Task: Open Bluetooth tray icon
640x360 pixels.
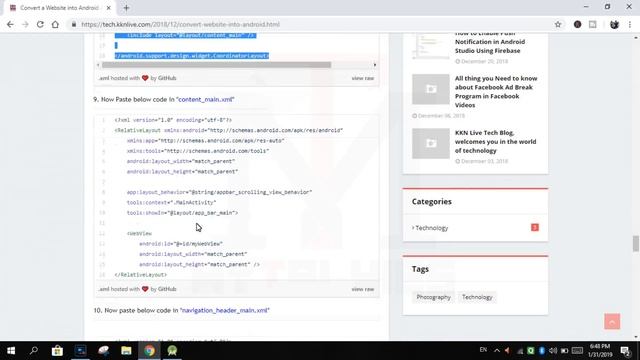Action: [x=542, y=351]
